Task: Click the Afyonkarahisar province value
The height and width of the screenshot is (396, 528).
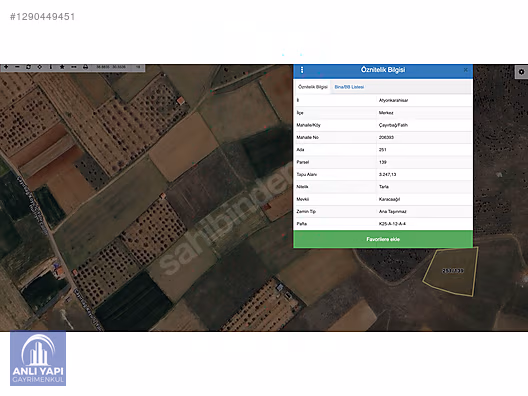Action: 393,100
